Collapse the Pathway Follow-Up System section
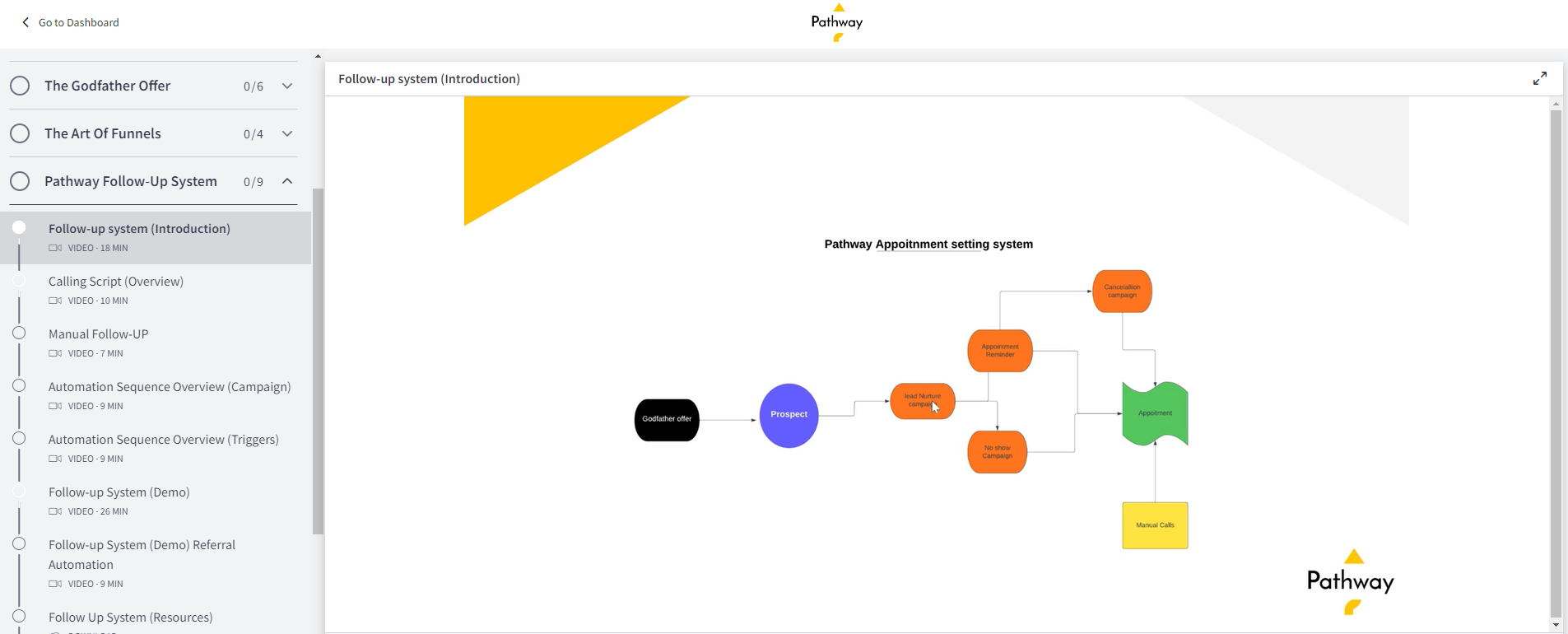The height and width of the screenshot is (634, 1568). coord(287,181)
